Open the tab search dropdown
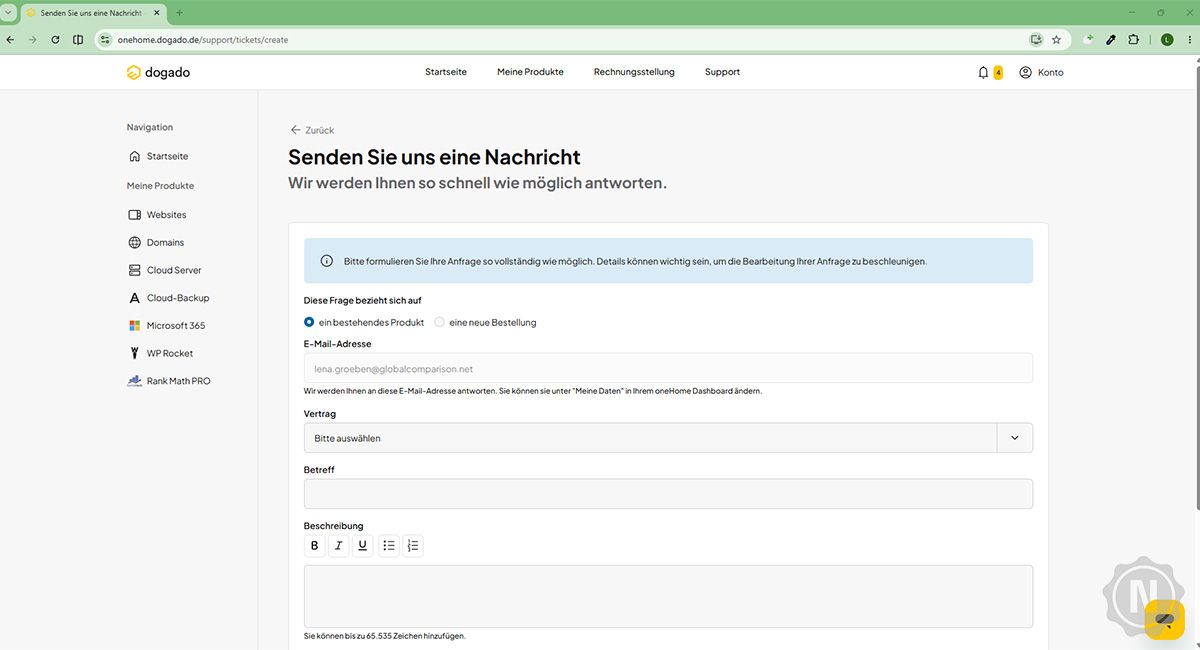The width and height of the screenshot is (1200, 650). [9, 13]
